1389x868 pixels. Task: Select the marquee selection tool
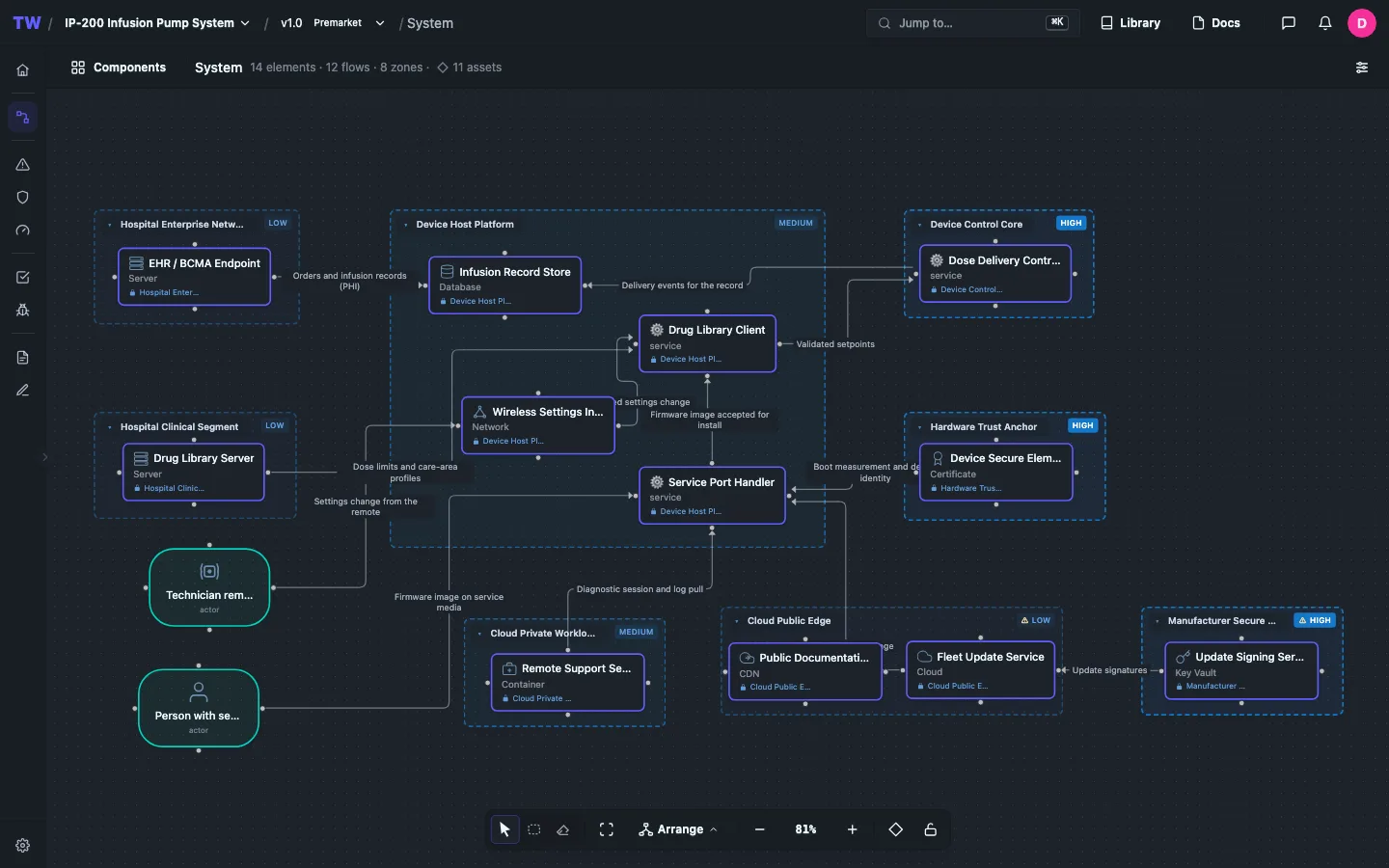[x=534, y=829]
